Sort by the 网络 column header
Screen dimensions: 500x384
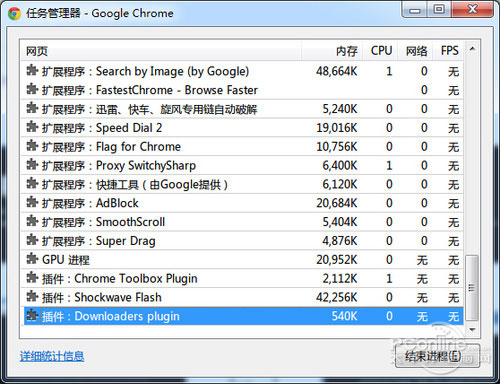tap(415, 51)
